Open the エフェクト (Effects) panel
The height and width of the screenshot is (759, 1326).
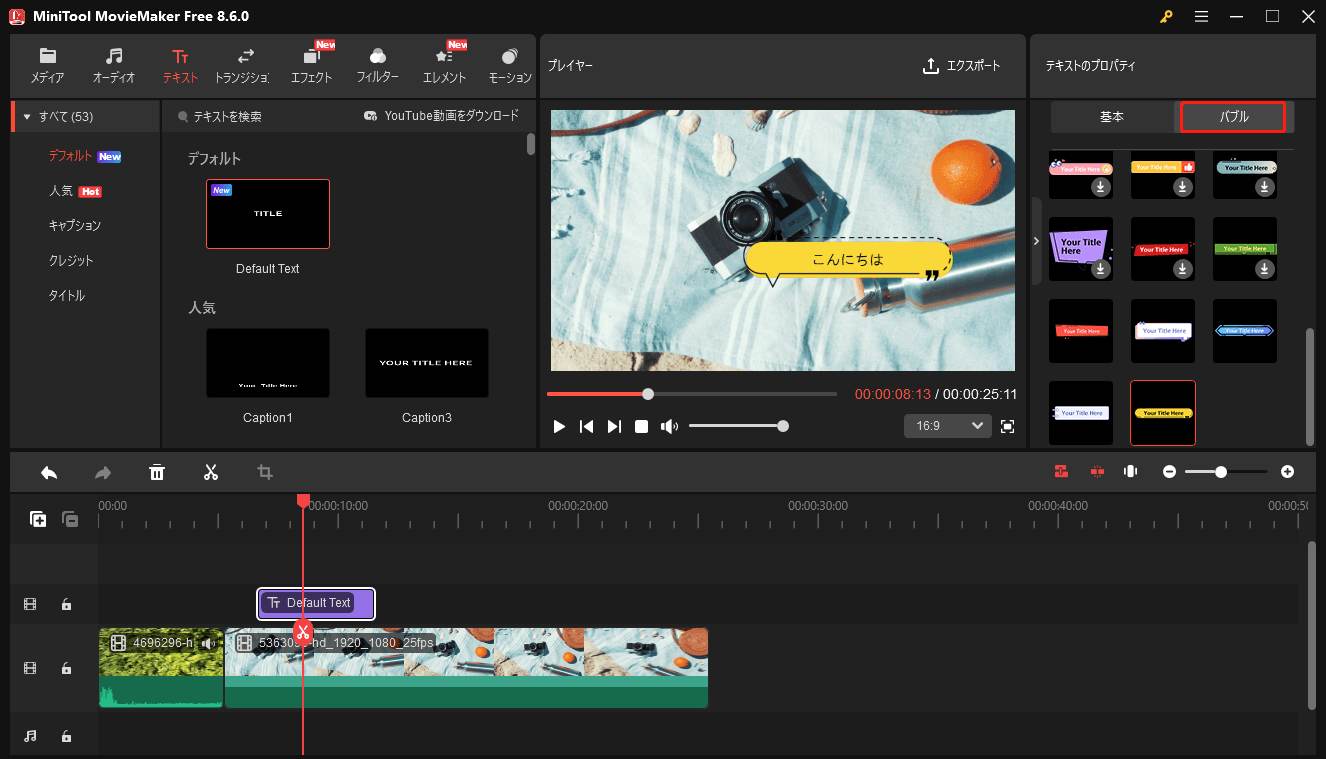coord(311,65)
